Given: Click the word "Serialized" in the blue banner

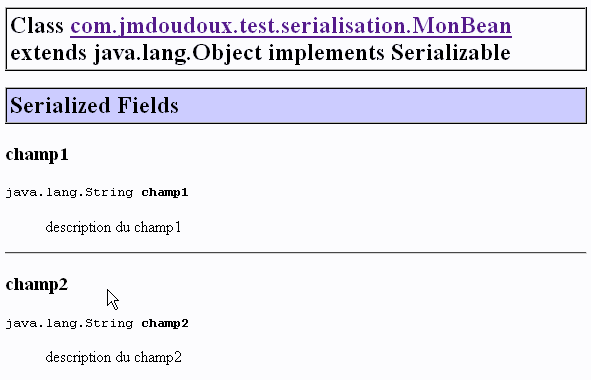Looking at the screenshot, I should point(60,105).
